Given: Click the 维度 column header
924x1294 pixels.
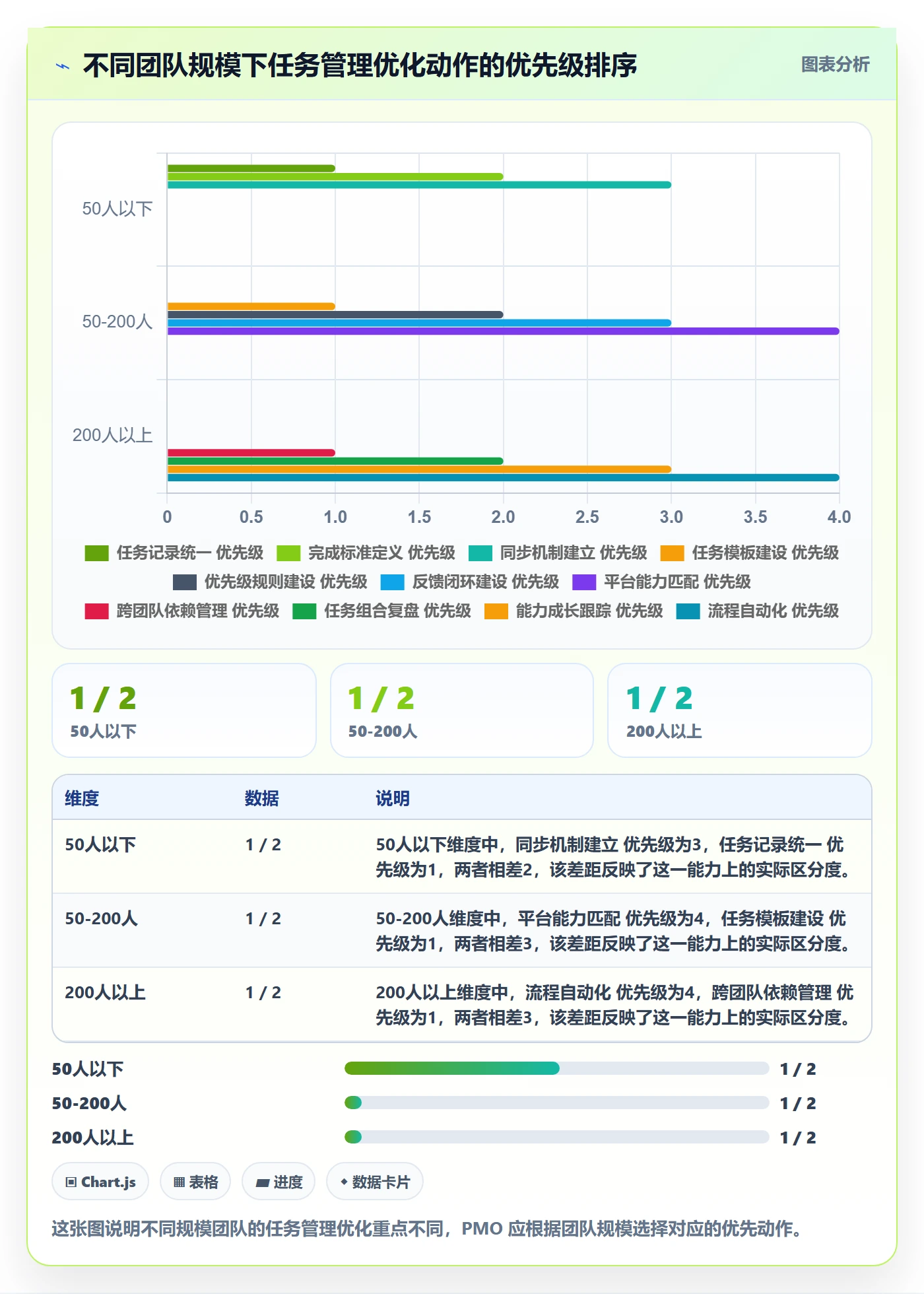Looking at the screenshot, I should pyautogui.click(x=82, y=798).
